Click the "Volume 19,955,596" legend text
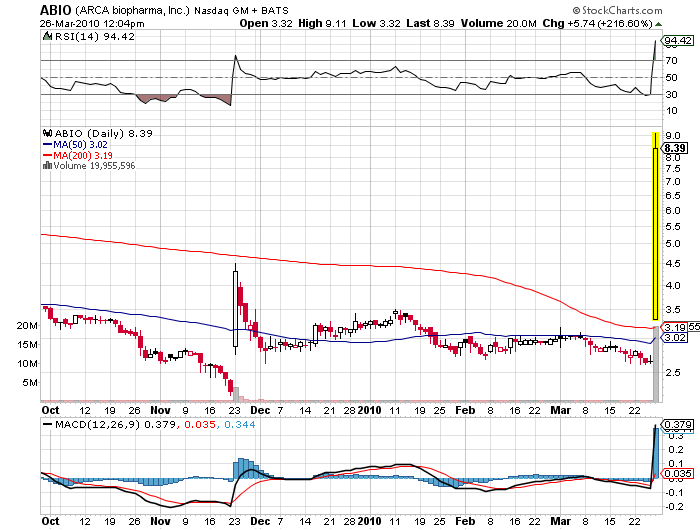Viewport: 700px width, 530px height. 94,166
